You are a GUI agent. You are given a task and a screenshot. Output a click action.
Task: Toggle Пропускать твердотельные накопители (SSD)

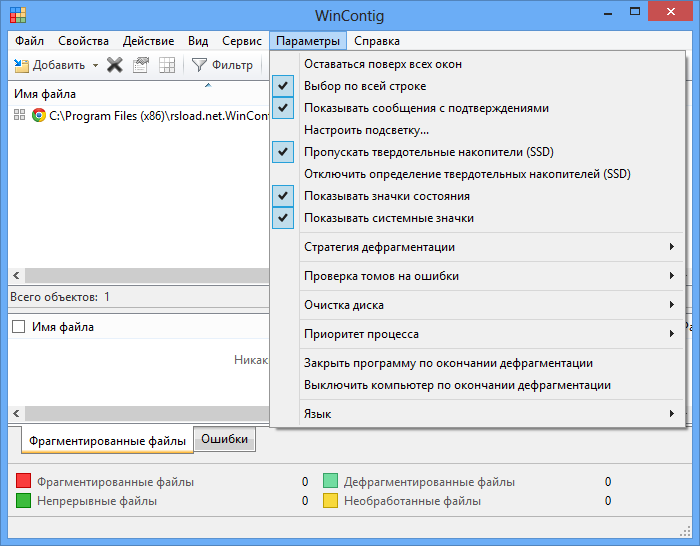pyautogui.click(x=478, y=152)
